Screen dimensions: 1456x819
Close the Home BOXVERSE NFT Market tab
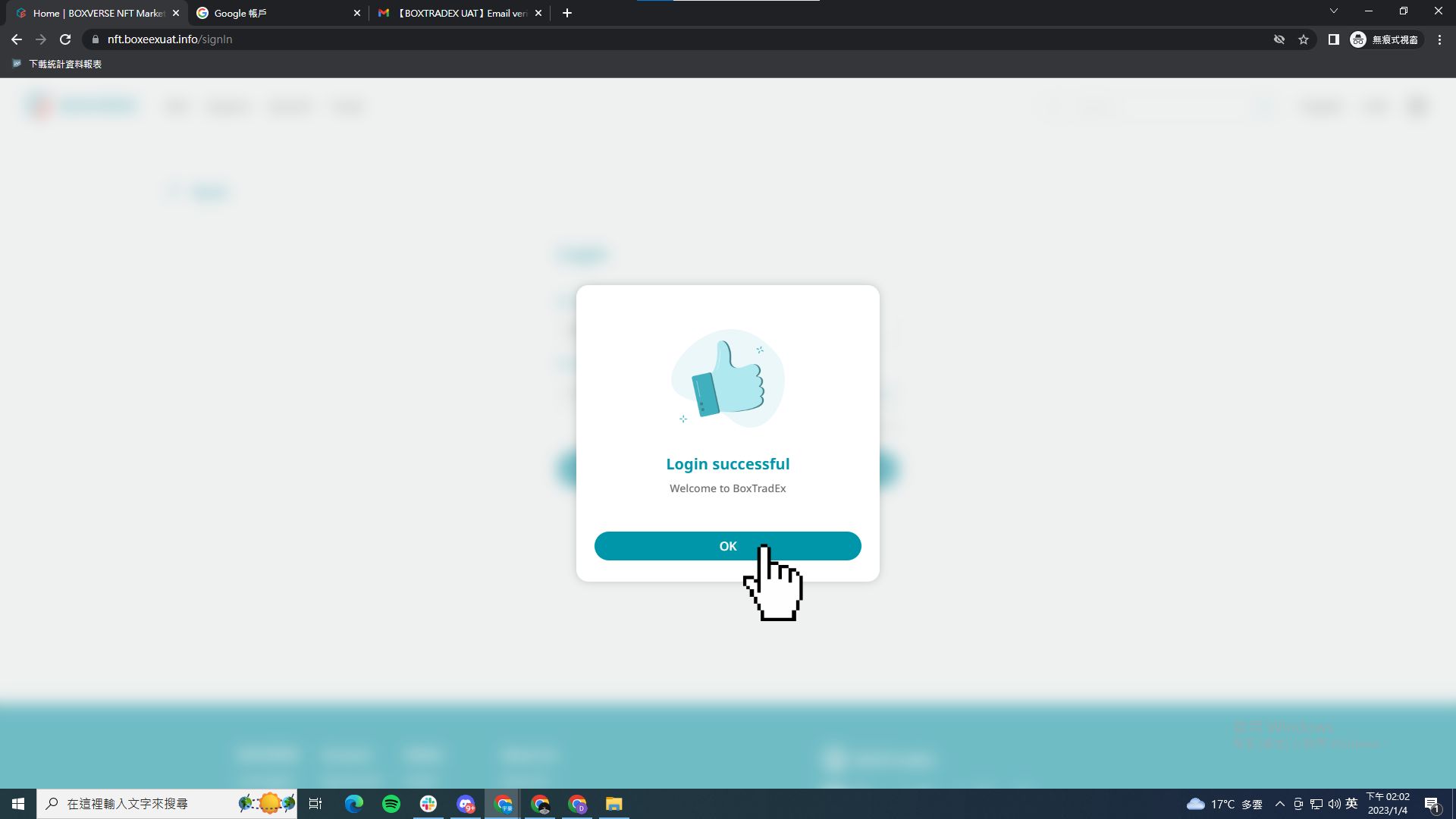tap(176, 13)
